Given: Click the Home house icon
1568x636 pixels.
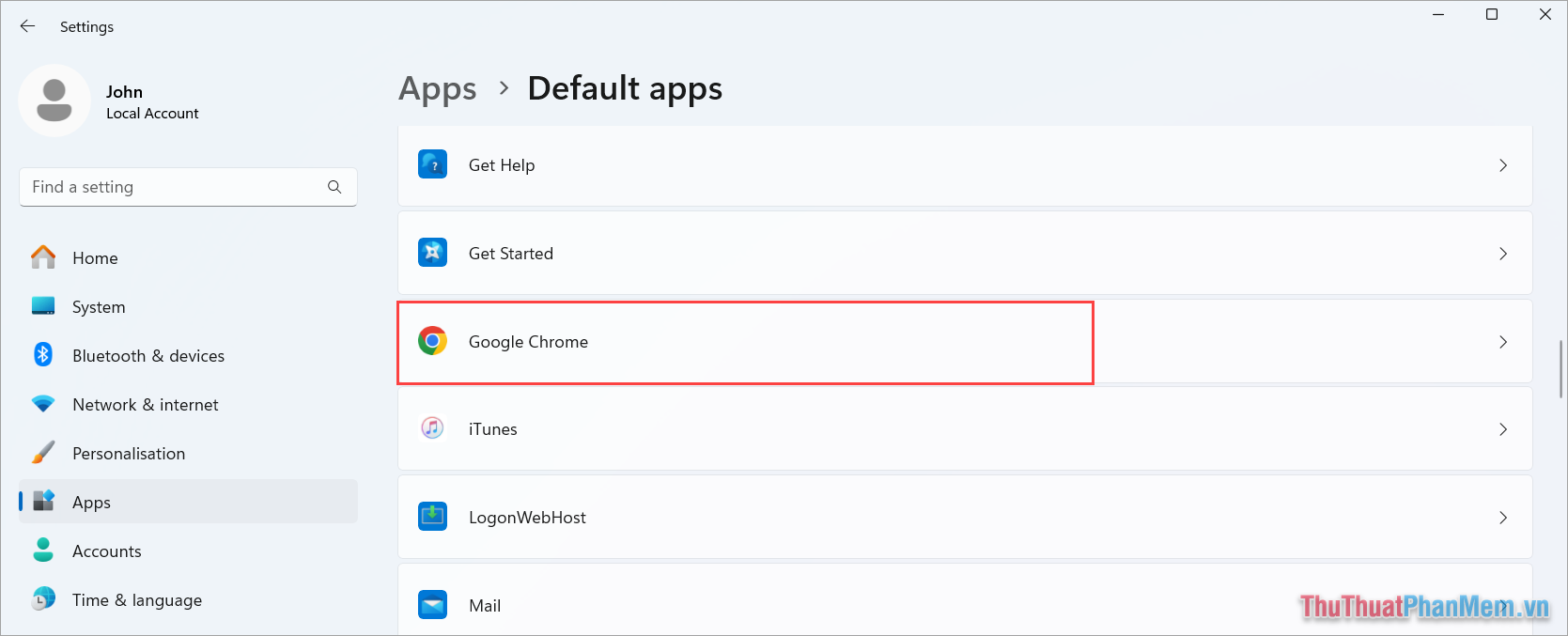Looking at the screenshot, I should click(43, 257).
